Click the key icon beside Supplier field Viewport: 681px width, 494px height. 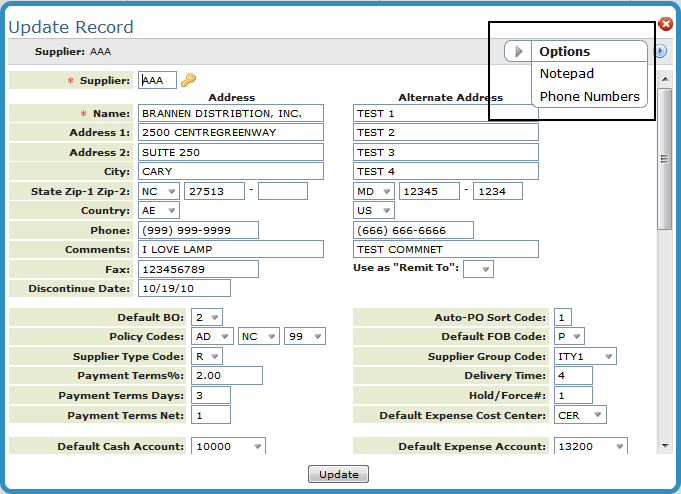tap(188, 80)
